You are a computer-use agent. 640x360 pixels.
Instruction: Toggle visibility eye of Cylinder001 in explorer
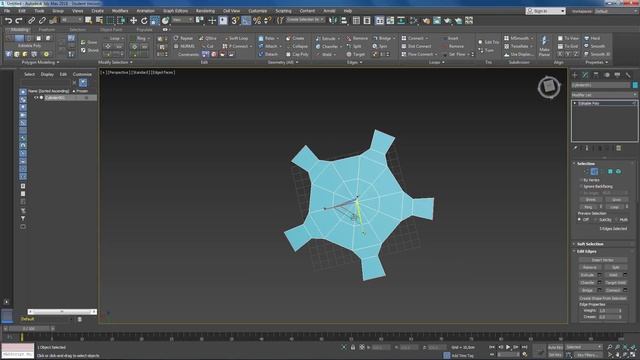coord(36,98)
